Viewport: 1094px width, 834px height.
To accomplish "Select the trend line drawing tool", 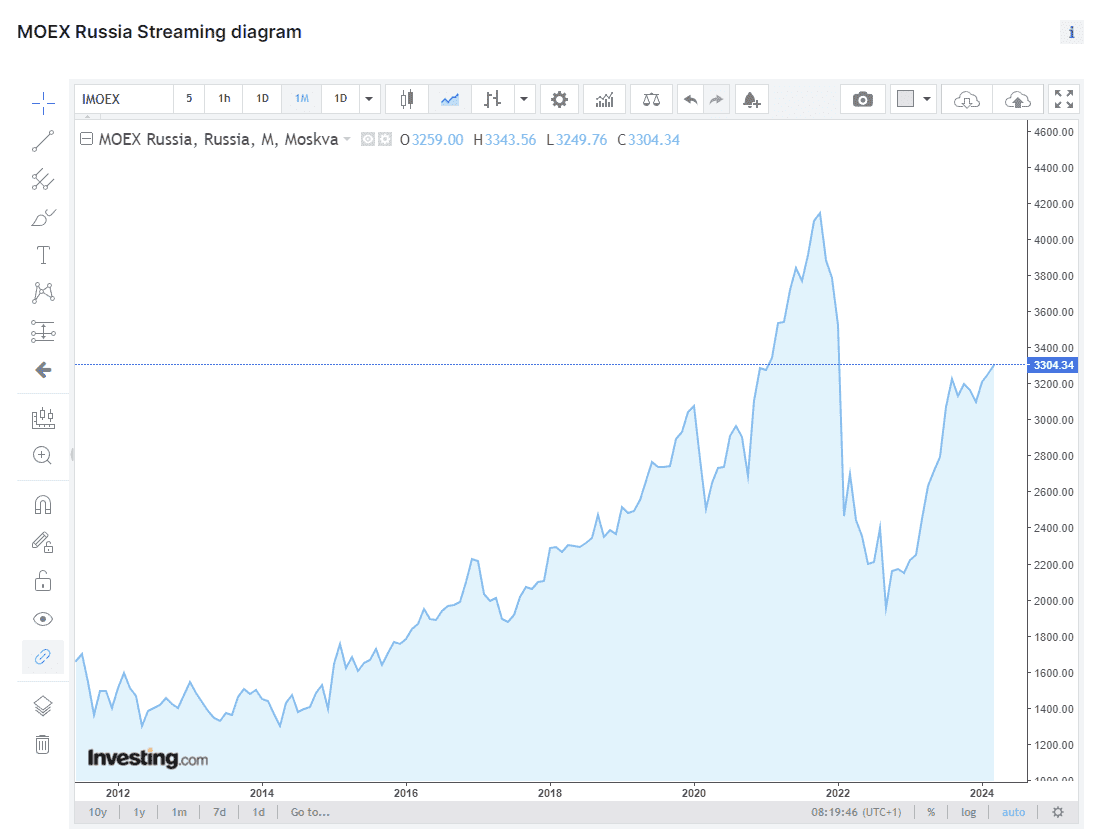I will point(42,141).
